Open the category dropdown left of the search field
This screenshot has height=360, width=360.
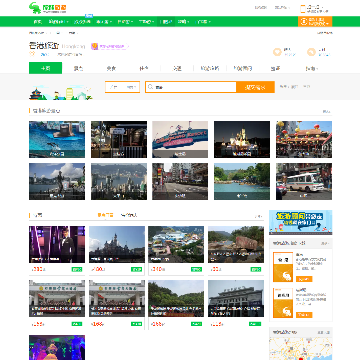(x=122, y=87)
